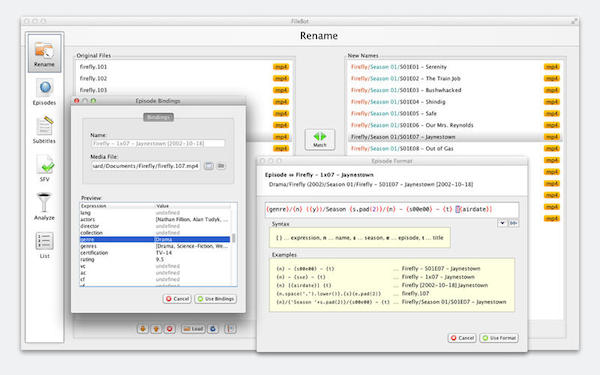This screenshot has height=375, width=600.
Task: Select the rating row in Preview table
Action: 155,259
